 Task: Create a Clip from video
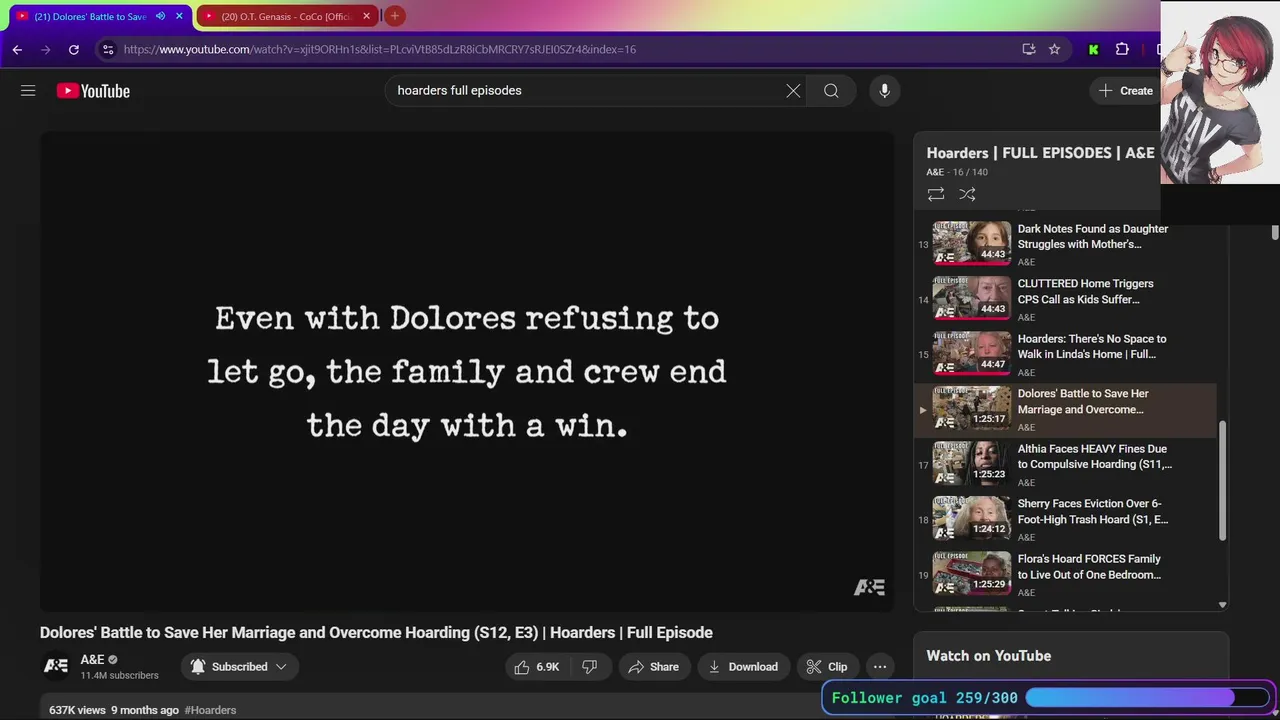tap(827, 667)
